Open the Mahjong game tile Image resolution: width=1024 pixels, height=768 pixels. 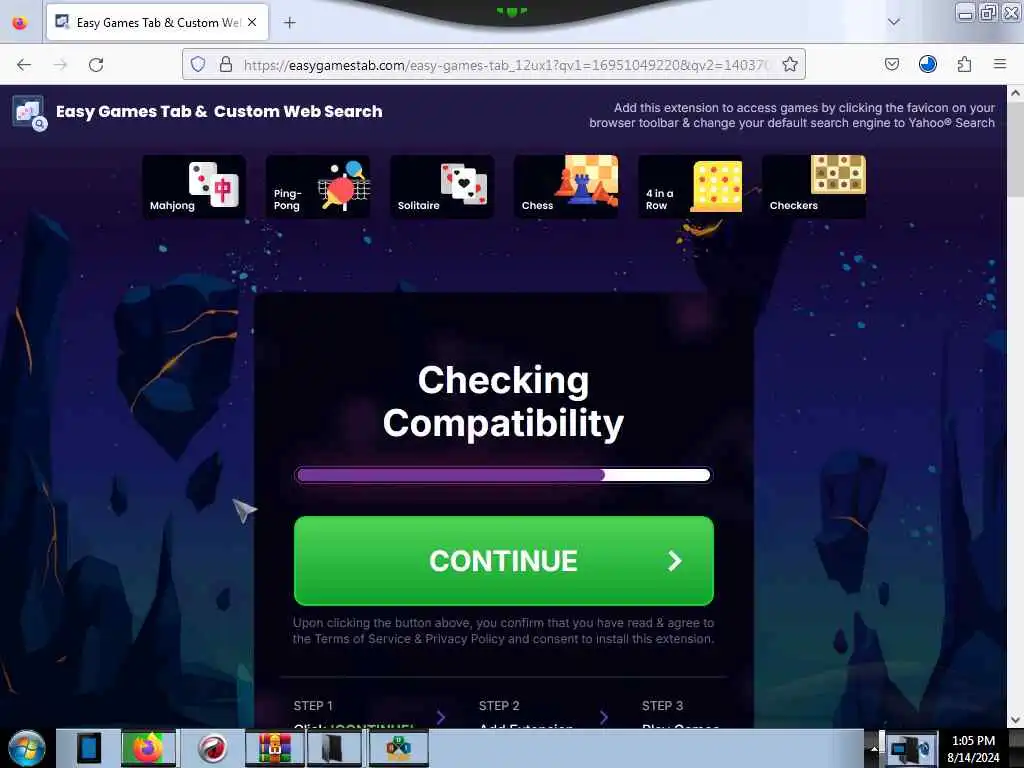[x=194, y=186]
